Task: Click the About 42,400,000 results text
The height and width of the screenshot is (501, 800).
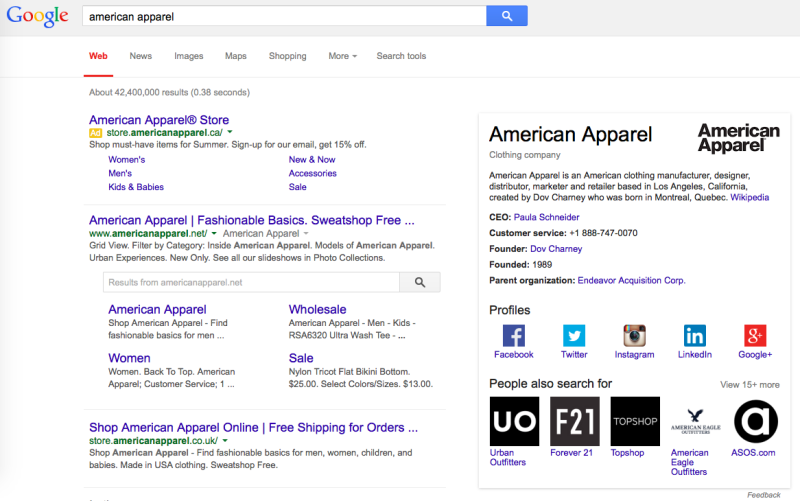Action: (169, 92)
